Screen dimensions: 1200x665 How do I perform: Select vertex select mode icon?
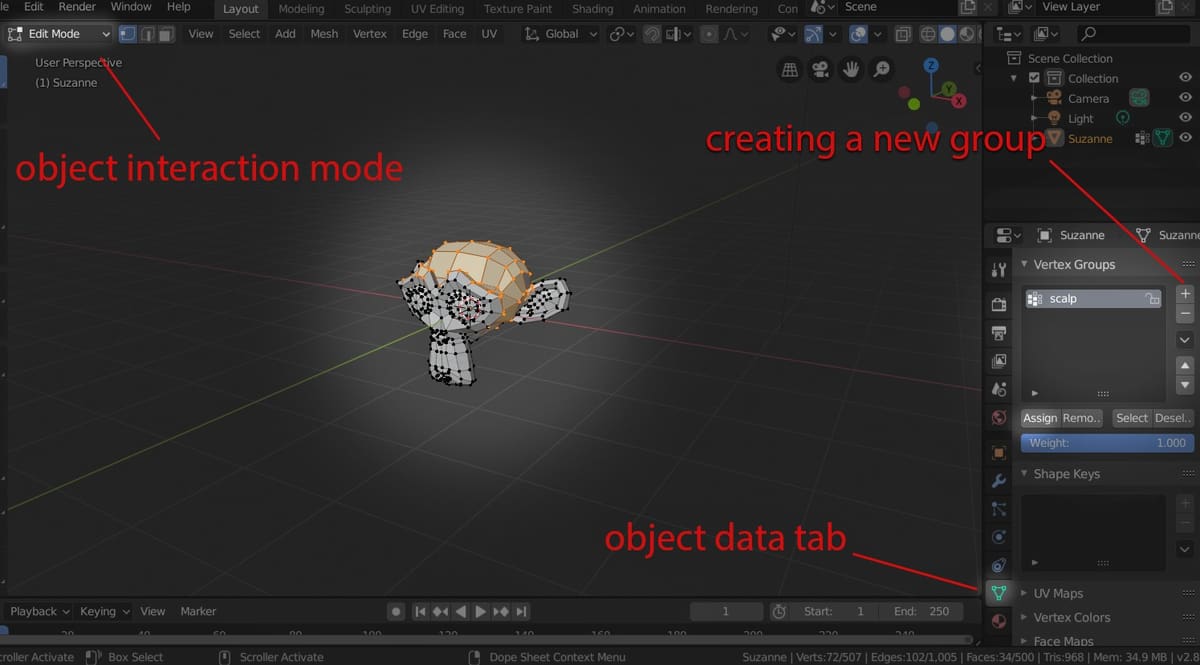(128, 33)
